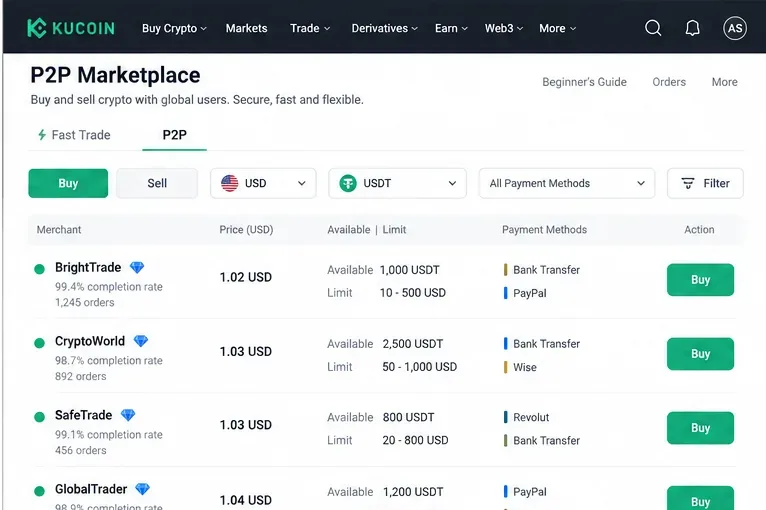Click the KuCoin logo
Screen dimensions: 766x510
point(71,28)
